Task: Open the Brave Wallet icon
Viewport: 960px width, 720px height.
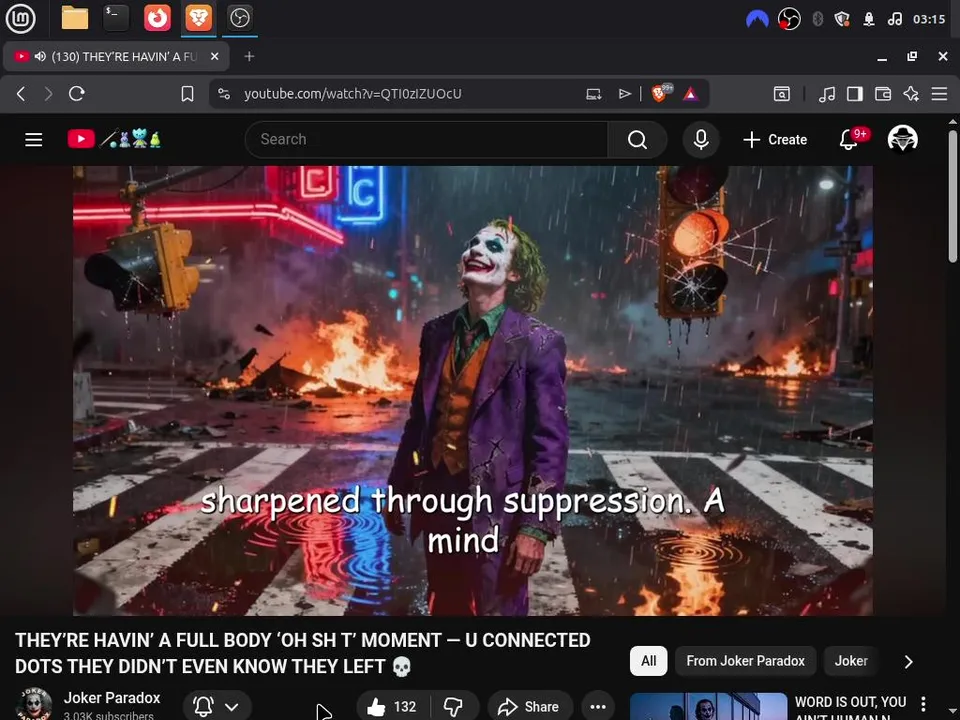Action: (883, 94)
